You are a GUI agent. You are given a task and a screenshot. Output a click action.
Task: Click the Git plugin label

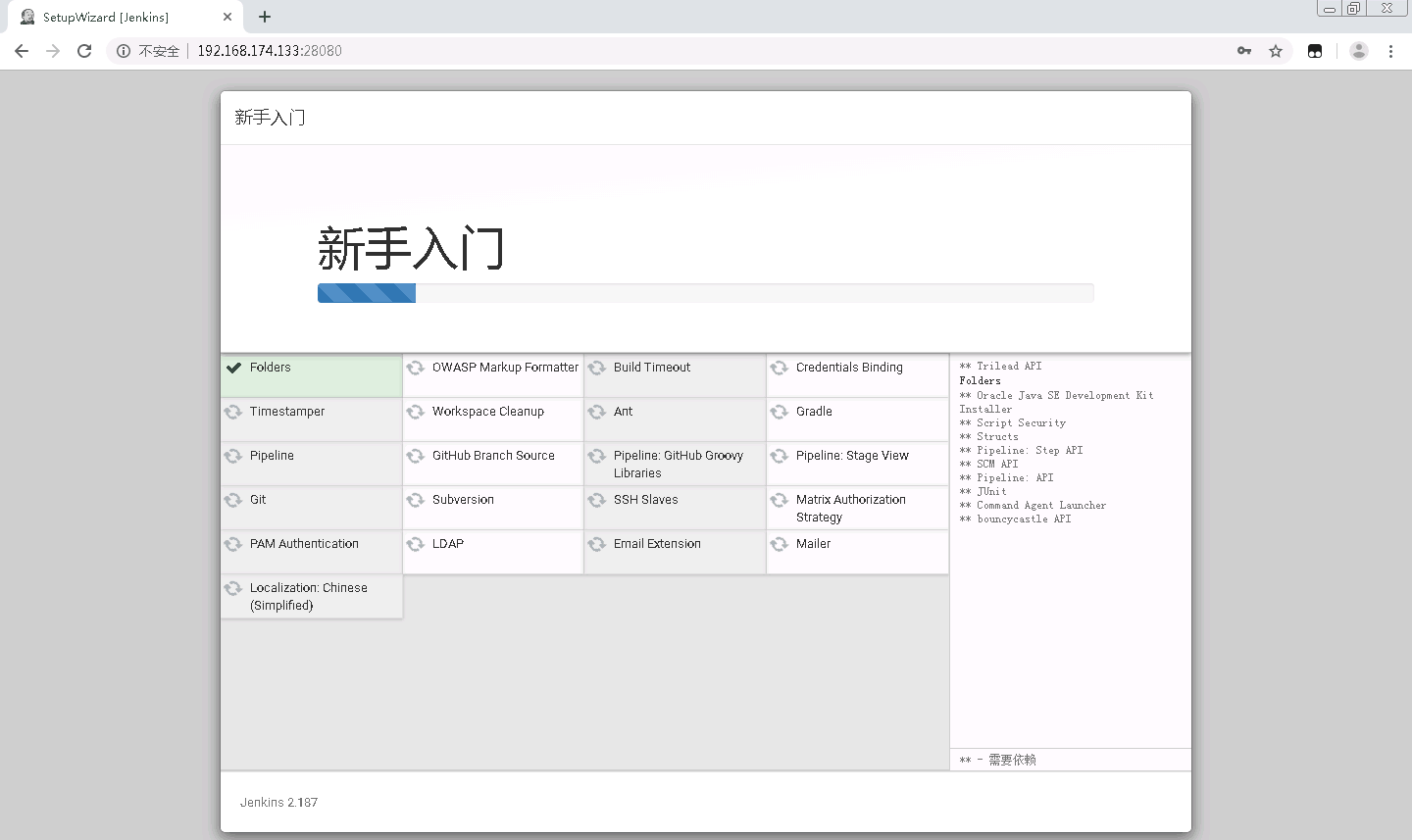pos(258,500)
